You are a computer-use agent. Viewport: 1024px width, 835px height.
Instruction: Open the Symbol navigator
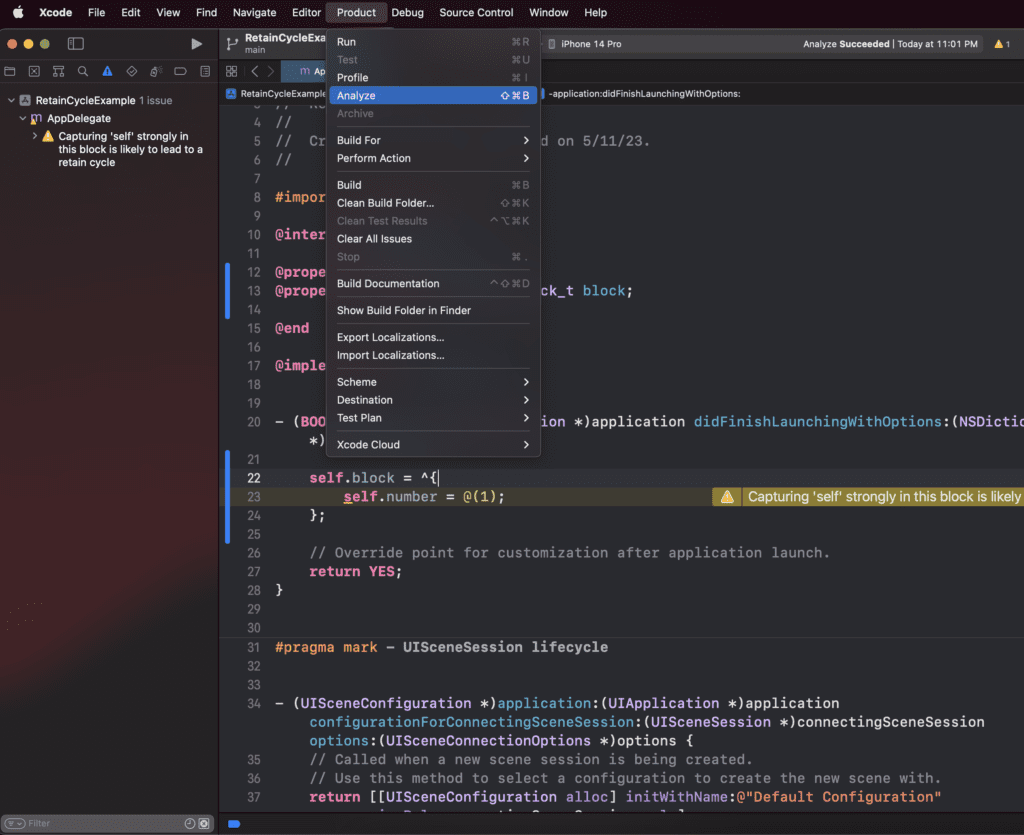[57, 71]
